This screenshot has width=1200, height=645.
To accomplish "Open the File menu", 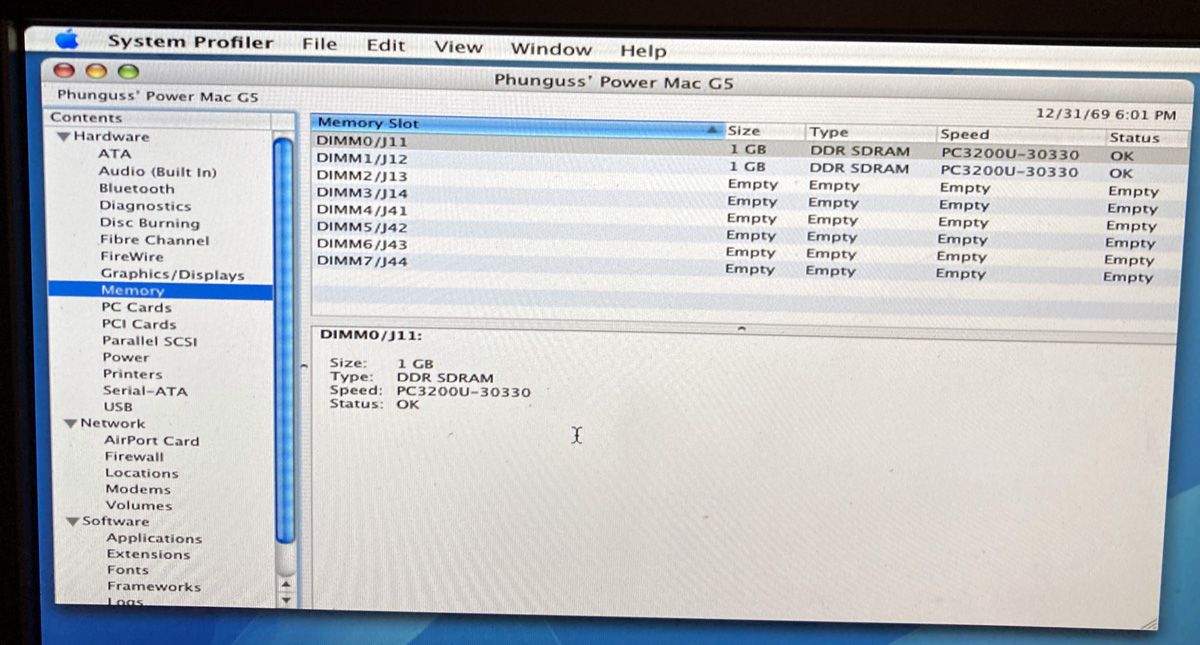I will tap(319, 44).
